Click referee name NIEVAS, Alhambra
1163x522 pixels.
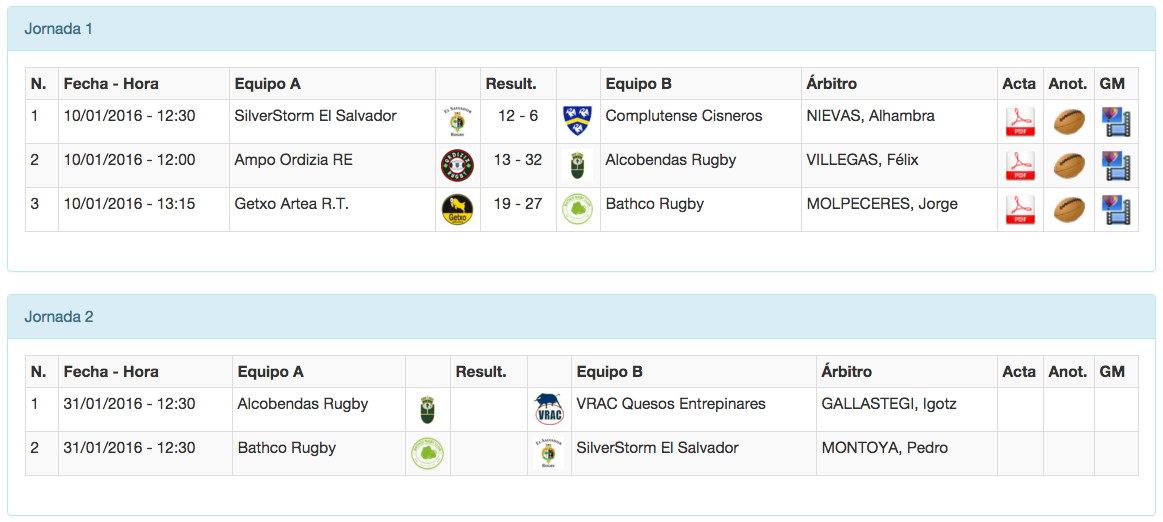coord(870,116)
